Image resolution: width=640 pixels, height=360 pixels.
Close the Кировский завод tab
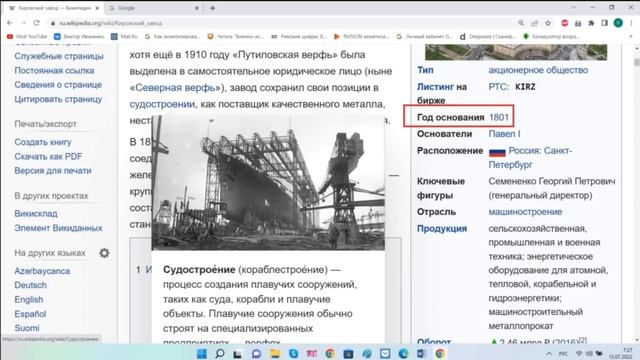pos(97,8)
